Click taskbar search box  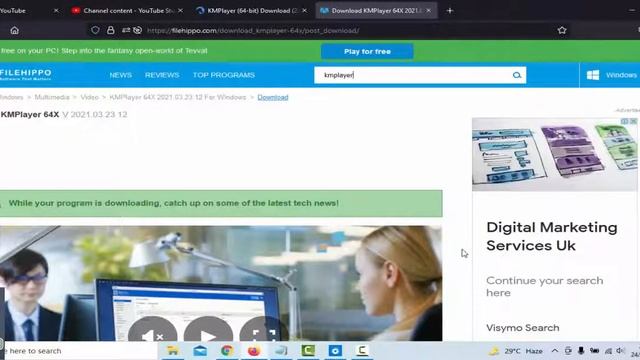click(80, 351)
